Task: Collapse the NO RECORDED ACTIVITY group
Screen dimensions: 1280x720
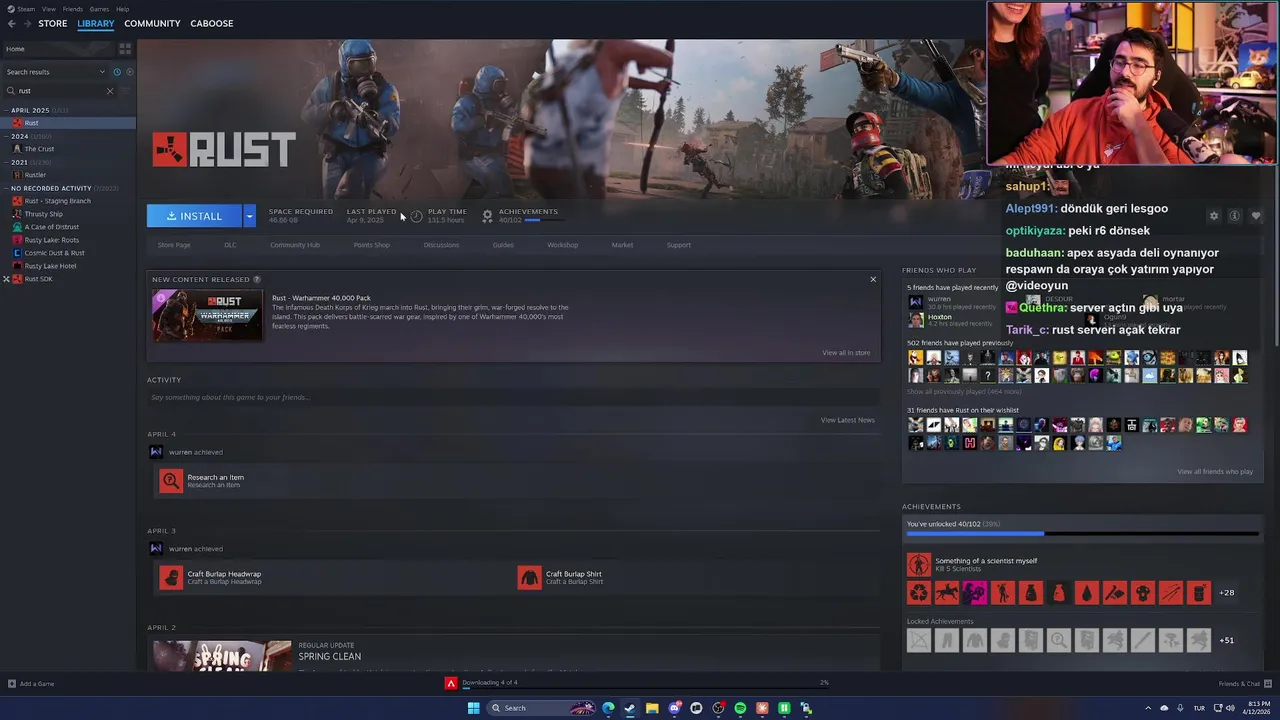Action: [7, 188]
